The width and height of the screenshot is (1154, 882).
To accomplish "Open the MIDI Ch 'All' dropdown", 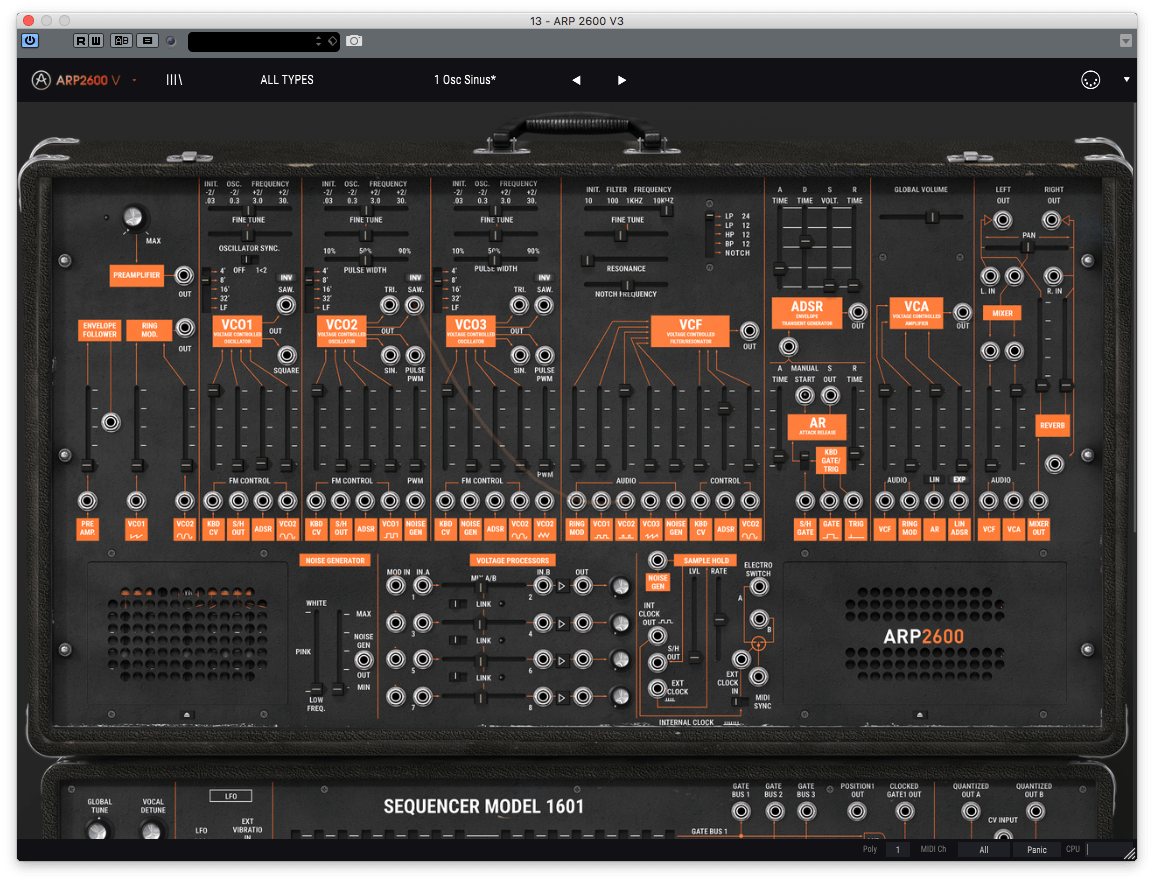I will [984, 850].
